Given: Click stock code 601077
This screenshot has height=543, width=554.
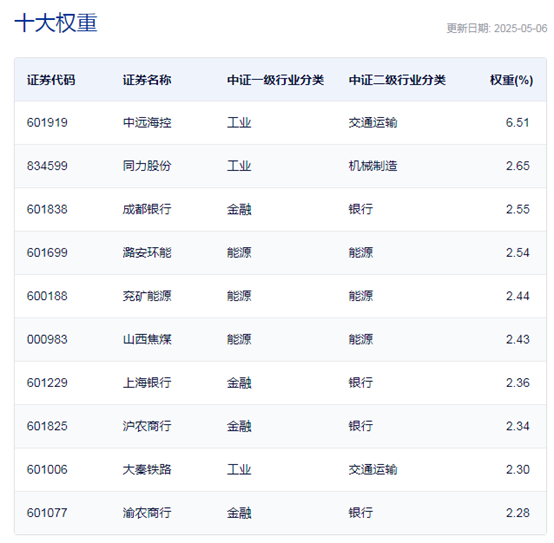Looking at the screenshot, I should pyautogui.click(x=47, y=513).
